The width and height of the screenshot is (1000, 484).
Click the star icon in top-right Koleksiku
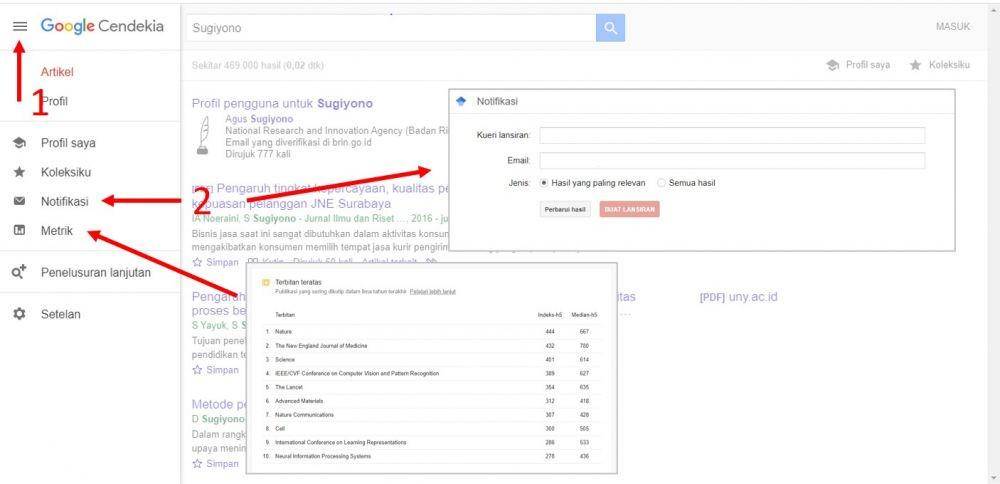915,65
